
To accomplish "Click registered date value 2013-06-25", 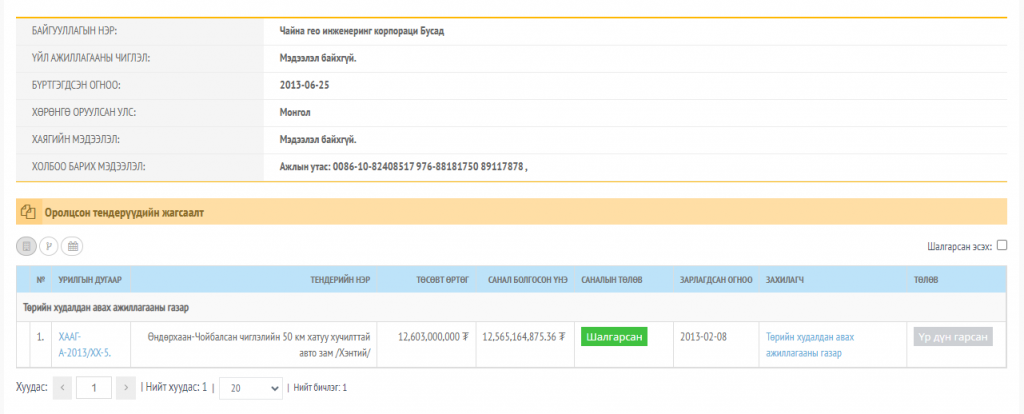I will [304, 85].
